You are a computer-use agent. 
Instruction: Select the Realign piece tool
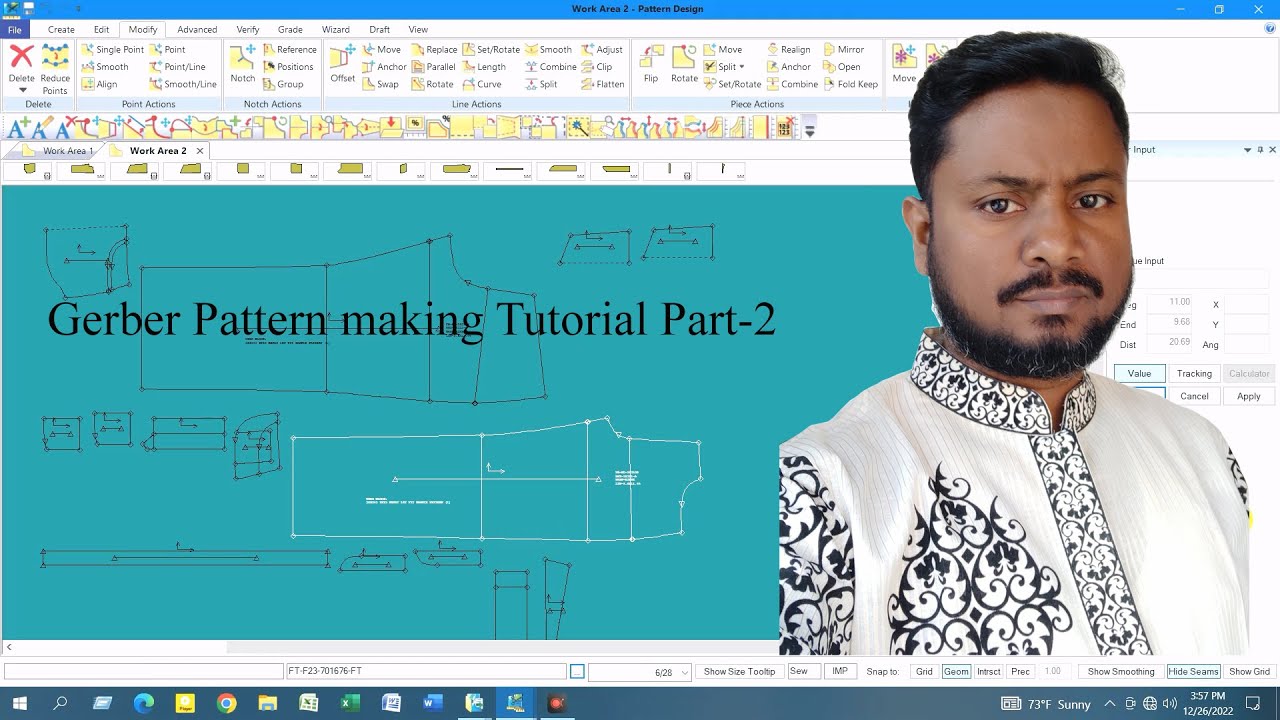click(788, 49)
